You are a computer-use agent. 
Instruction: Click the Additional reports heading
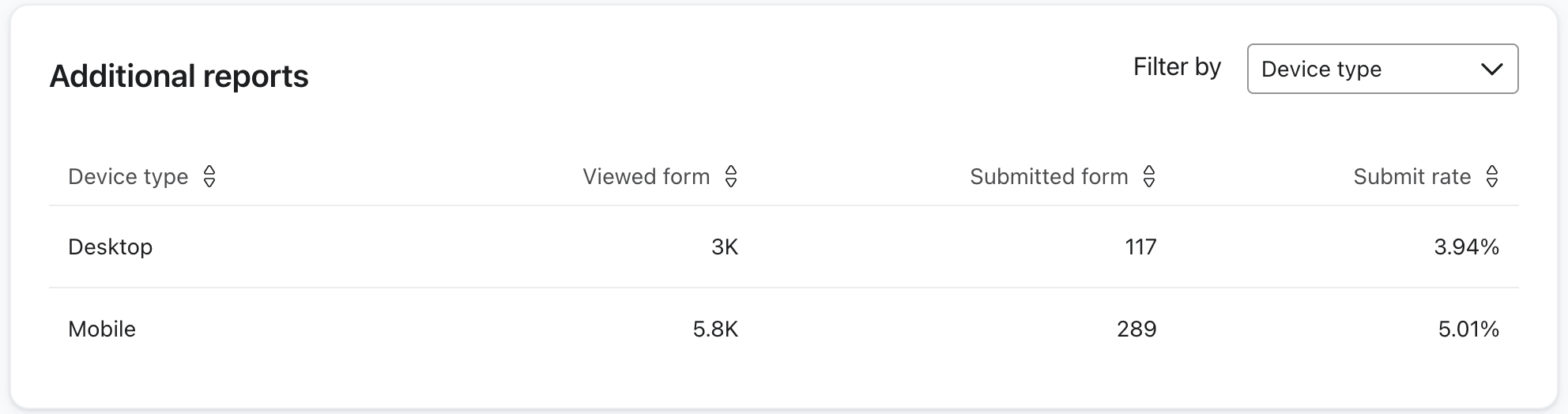click(x=179, y=77)
